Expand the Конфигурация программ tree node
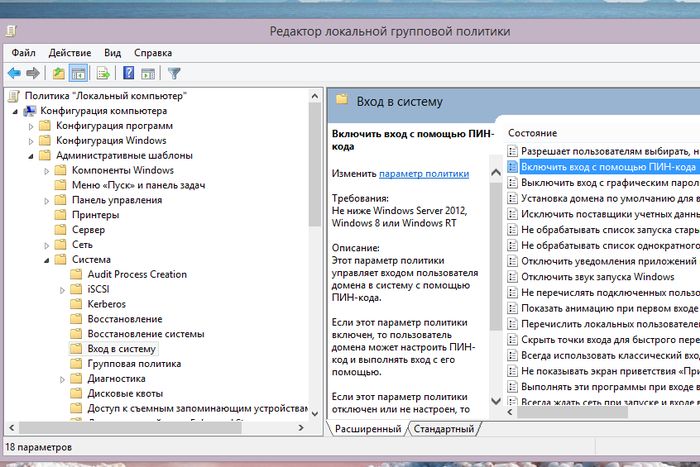700x467 pixels. tap(31, 126)
